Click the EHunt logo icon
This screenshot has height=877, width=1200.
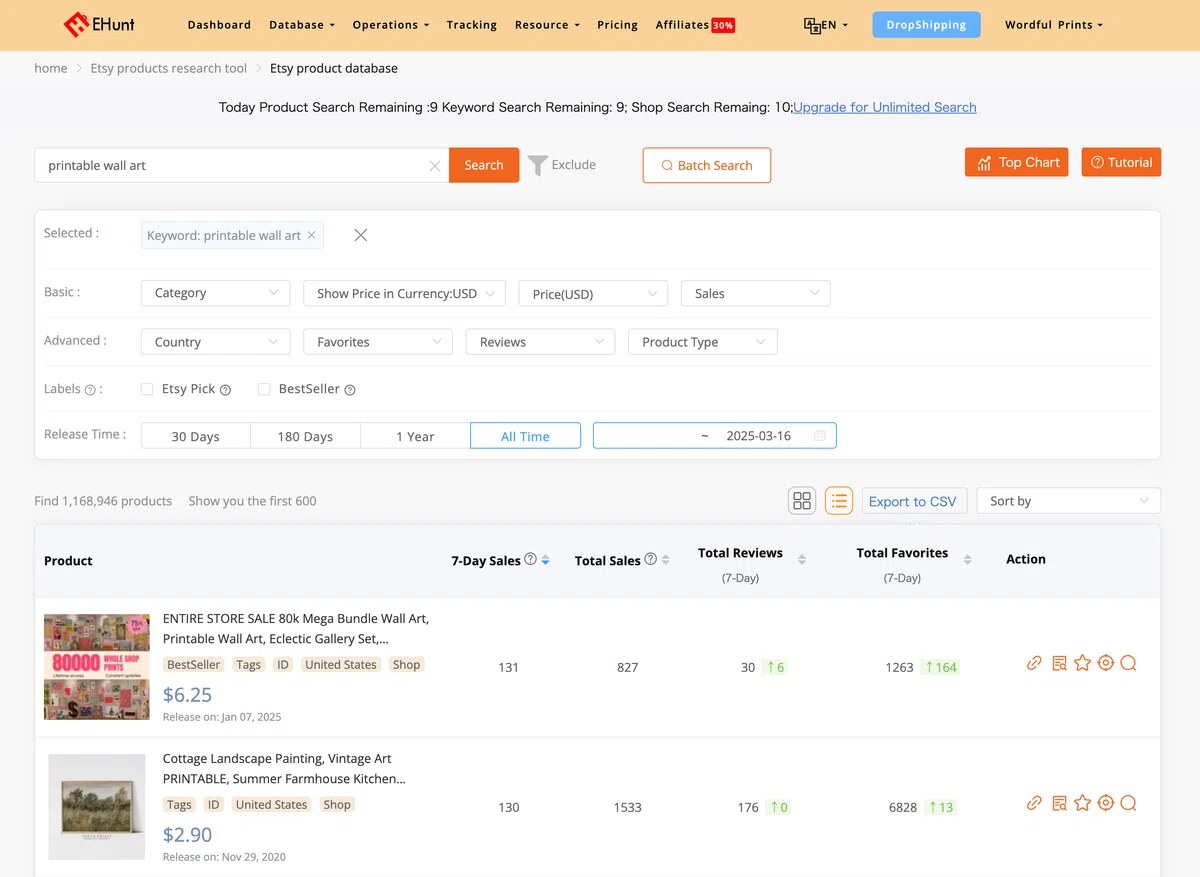coord(75,24)
